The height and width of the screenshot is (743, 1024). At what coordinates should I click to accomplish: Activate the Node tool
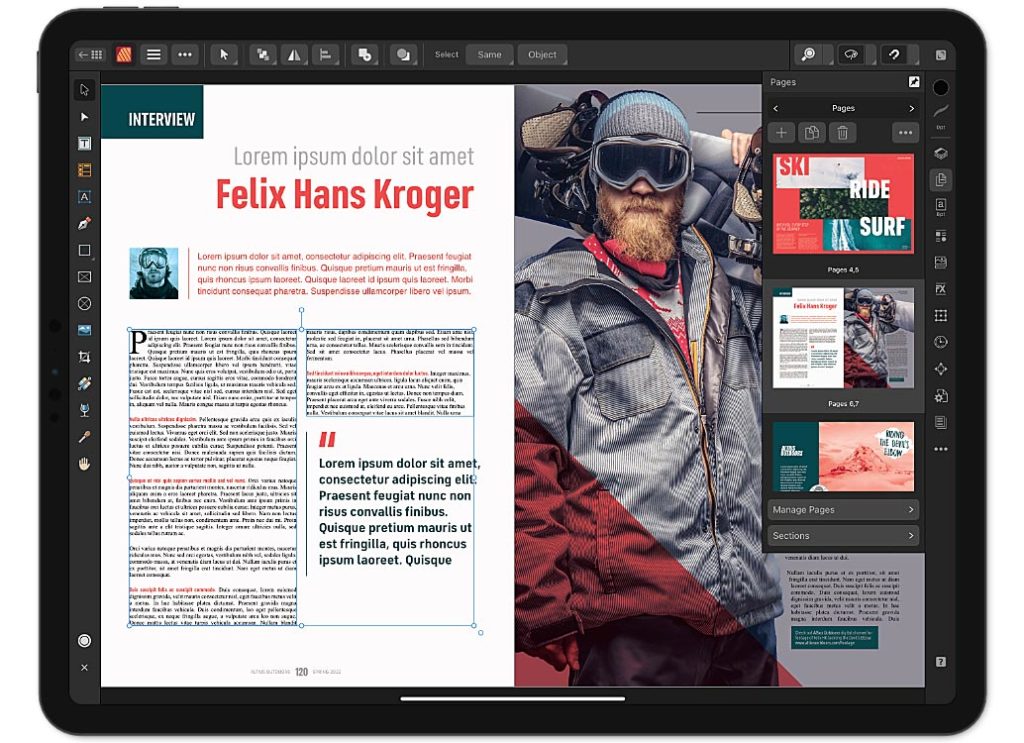(x=85, y=117)
